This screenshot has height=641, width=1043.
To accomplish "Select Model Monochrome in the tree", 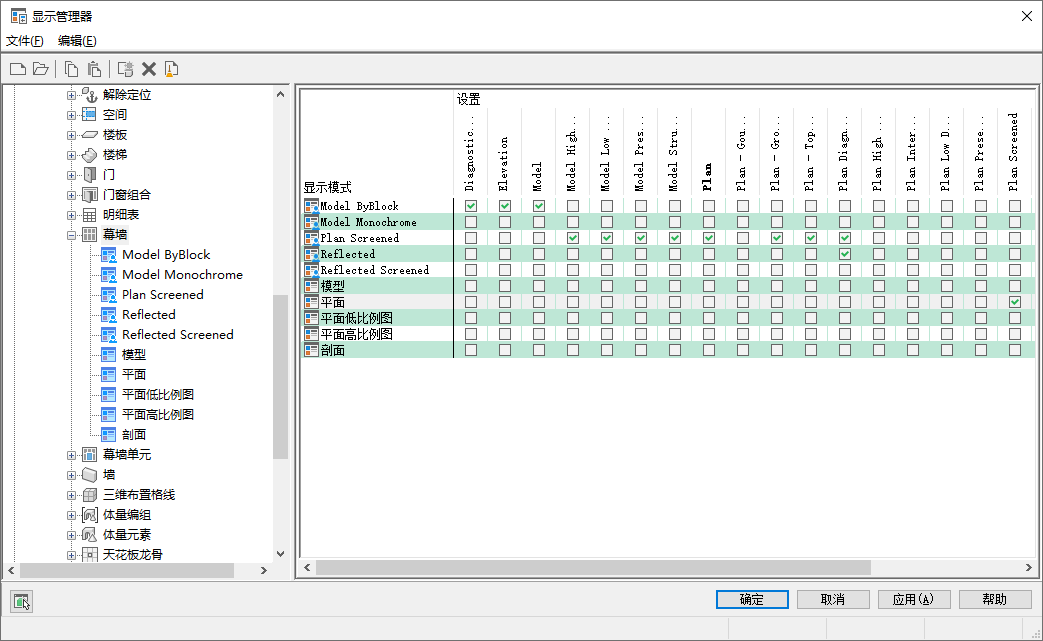I will (x=182, y=275).
